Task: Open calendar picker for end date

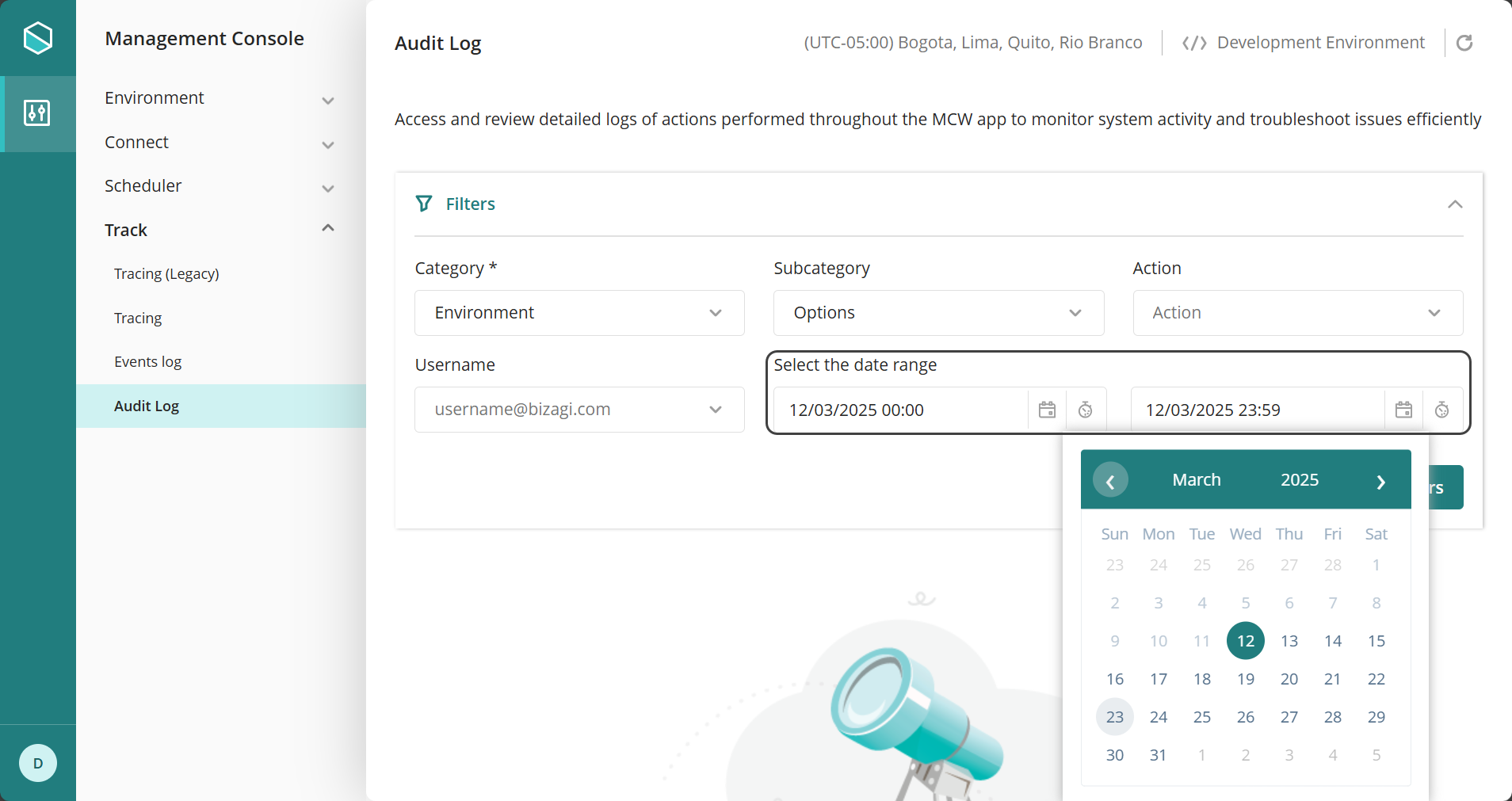Action: pos(1403,410)
